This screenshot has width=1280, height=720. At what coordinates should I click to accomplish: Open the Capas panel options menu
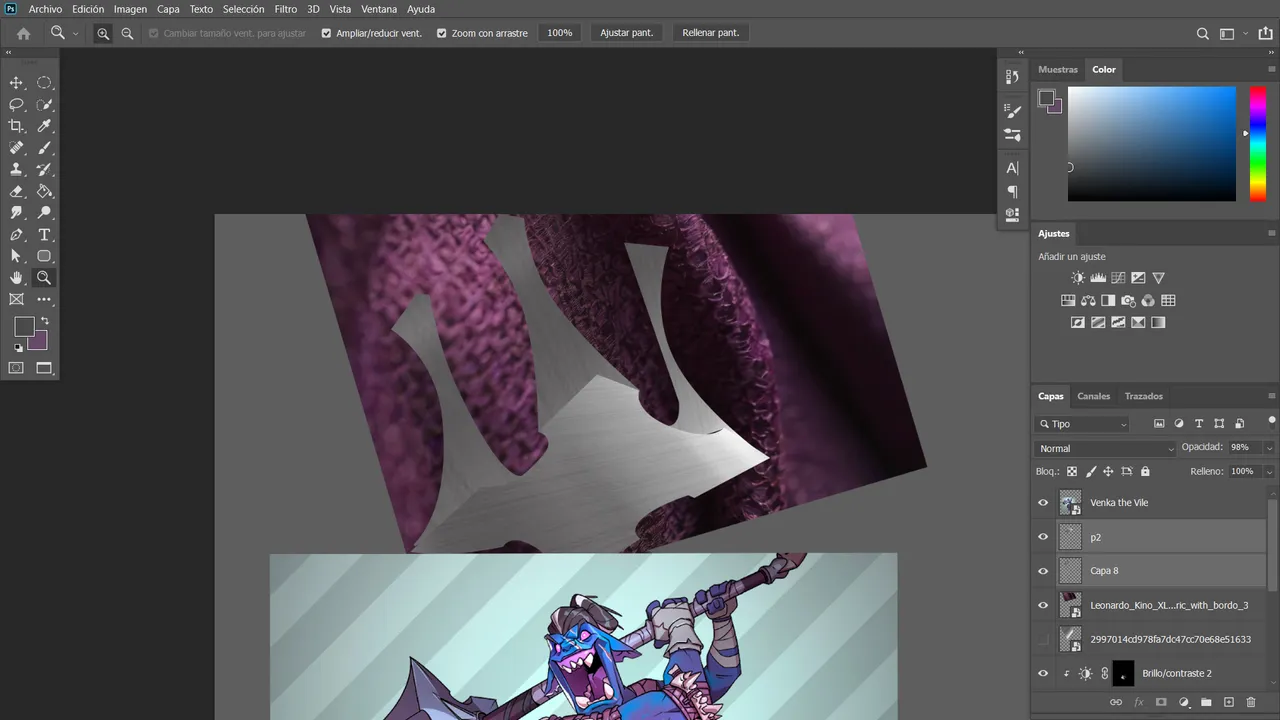[x=1271, y=396]
